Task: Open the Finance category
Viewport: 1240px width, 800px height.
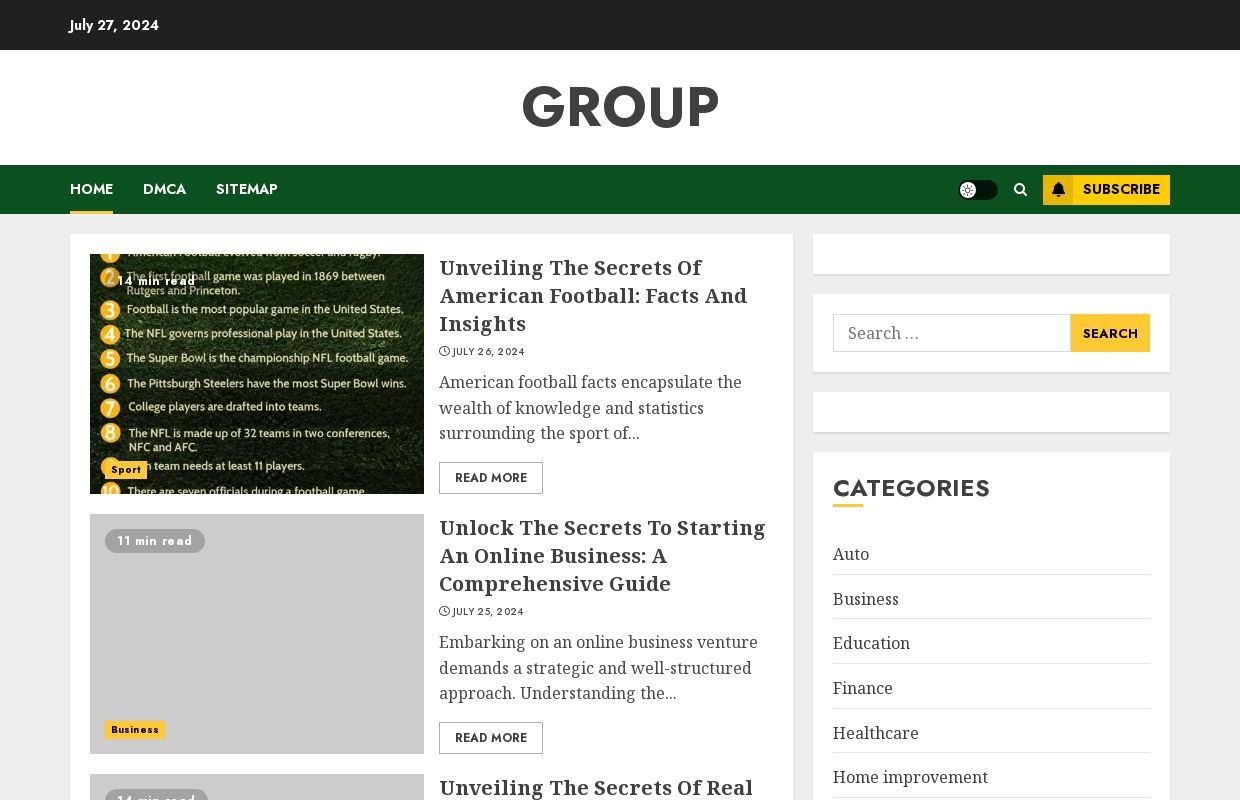Action: (x=863, y=688)
